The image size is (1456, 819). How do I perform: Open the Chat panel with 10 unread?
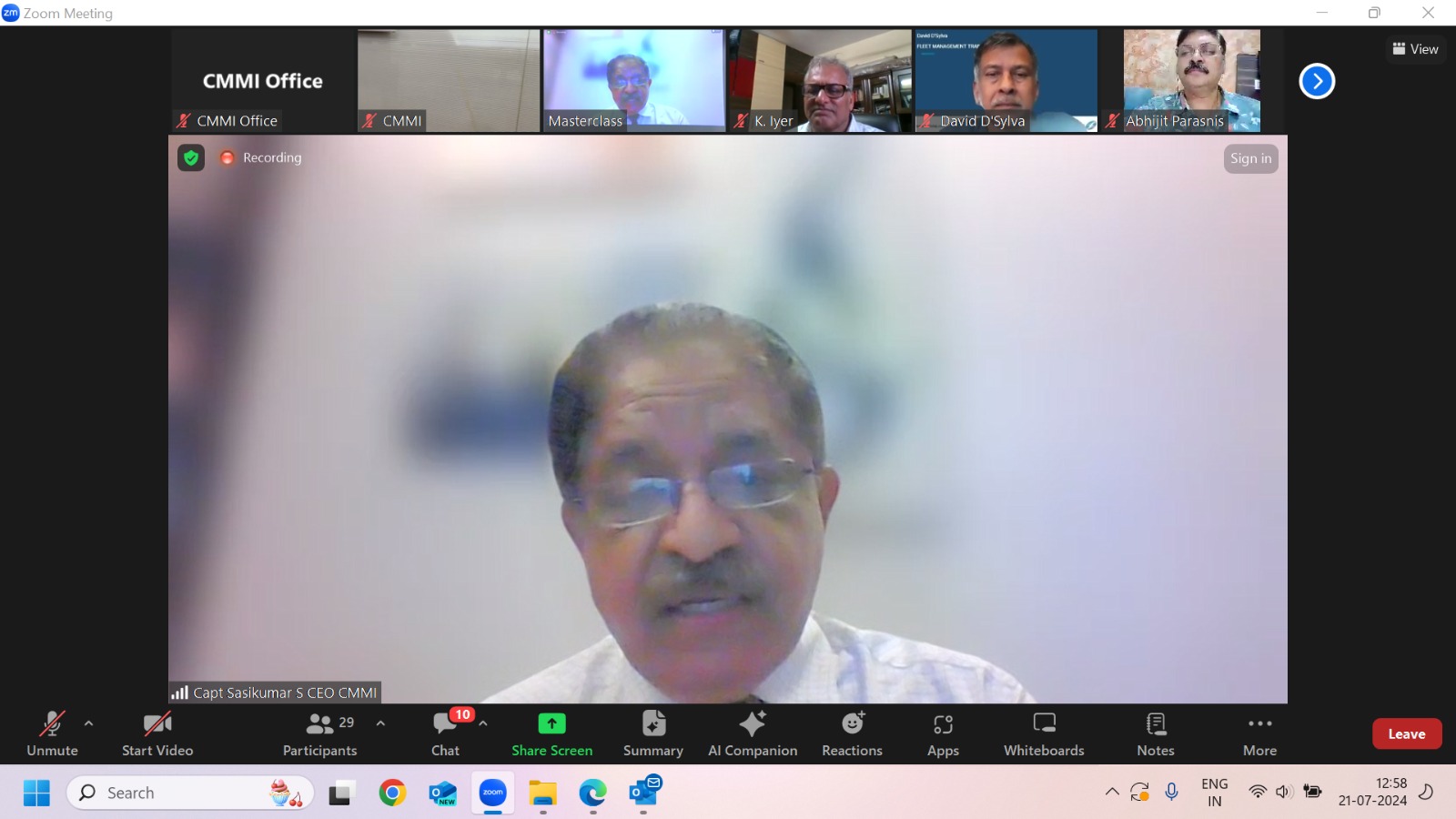click(445, 733)
